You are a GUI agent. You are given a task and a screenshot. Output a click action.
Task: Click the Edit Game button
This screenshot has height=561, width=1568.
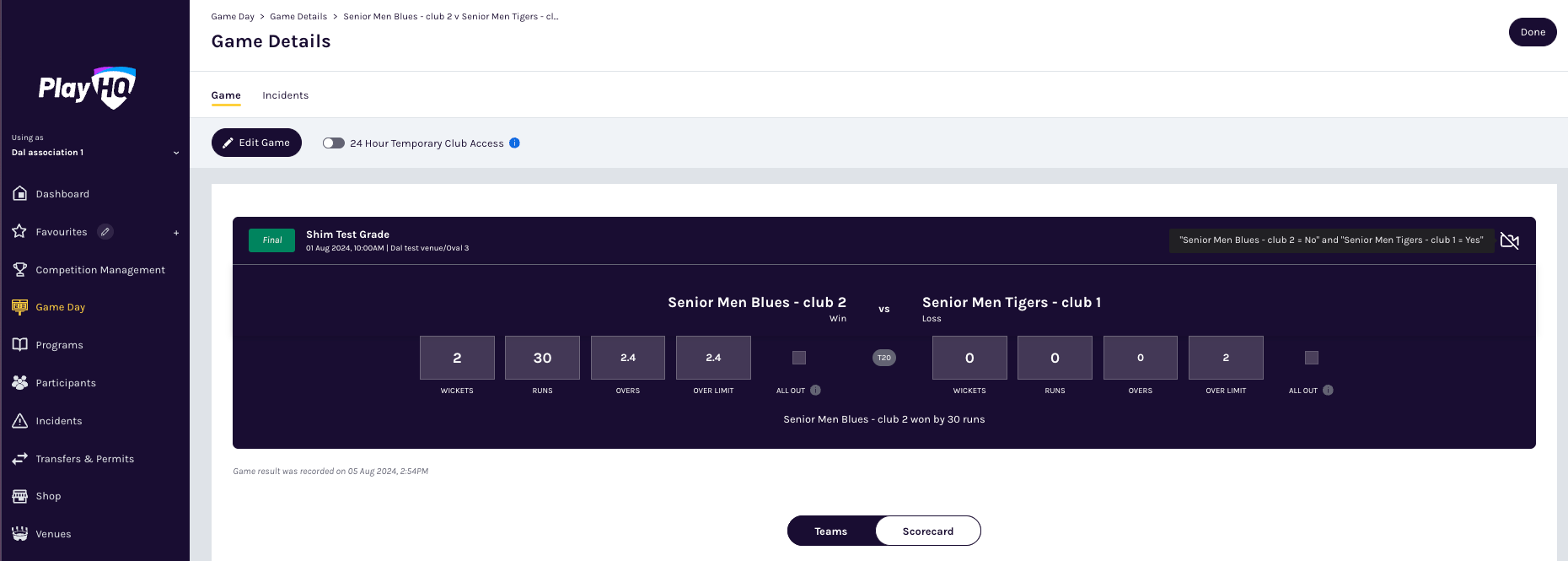point(256,143)
